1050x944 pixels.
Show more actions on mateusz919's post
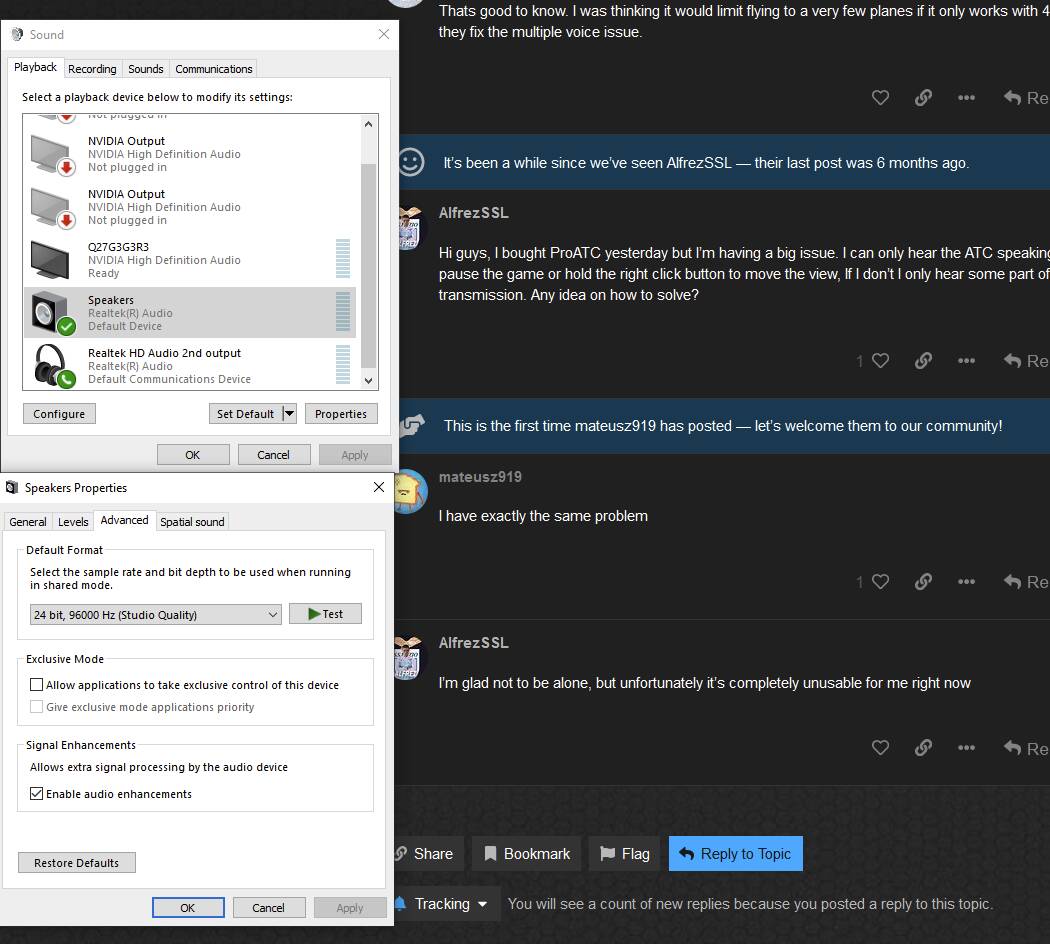pyautogui.click(x=966, y=582)
